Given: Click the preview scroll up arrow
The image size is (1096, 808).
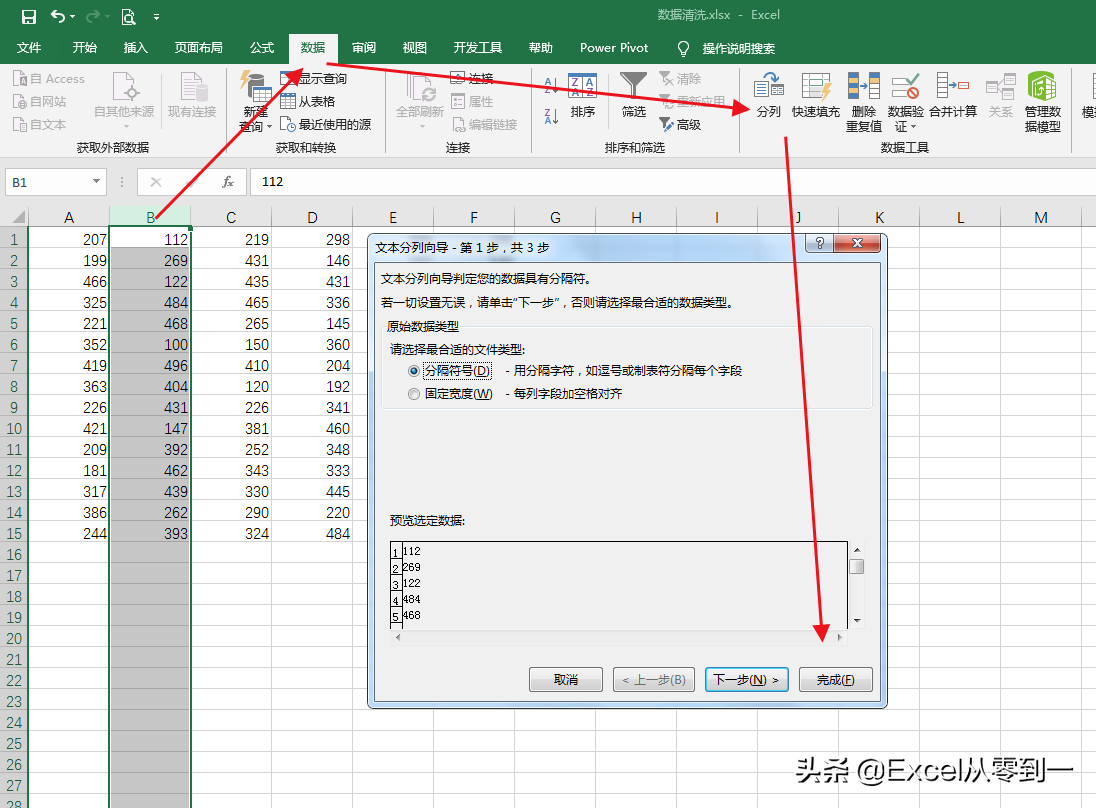Looking at the screenshot, I should tap(857, 550).
